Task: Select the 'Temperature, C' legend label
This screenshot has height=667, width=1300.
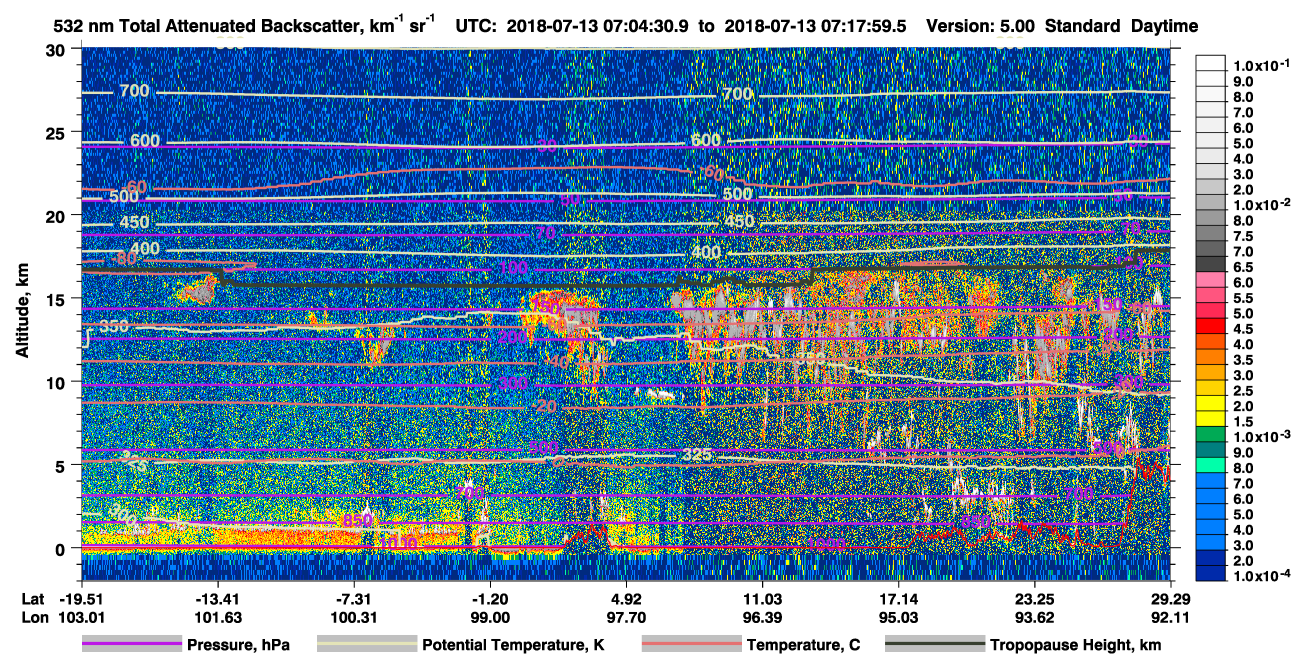Action: pos(803,646)
